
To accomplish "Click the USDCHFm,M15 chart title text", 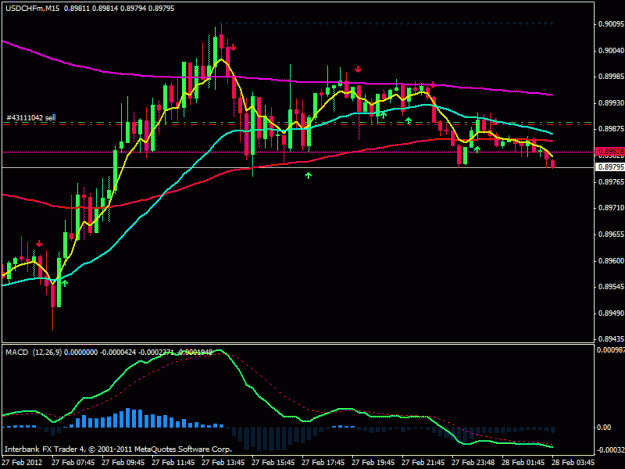I will tap(32, 8).
